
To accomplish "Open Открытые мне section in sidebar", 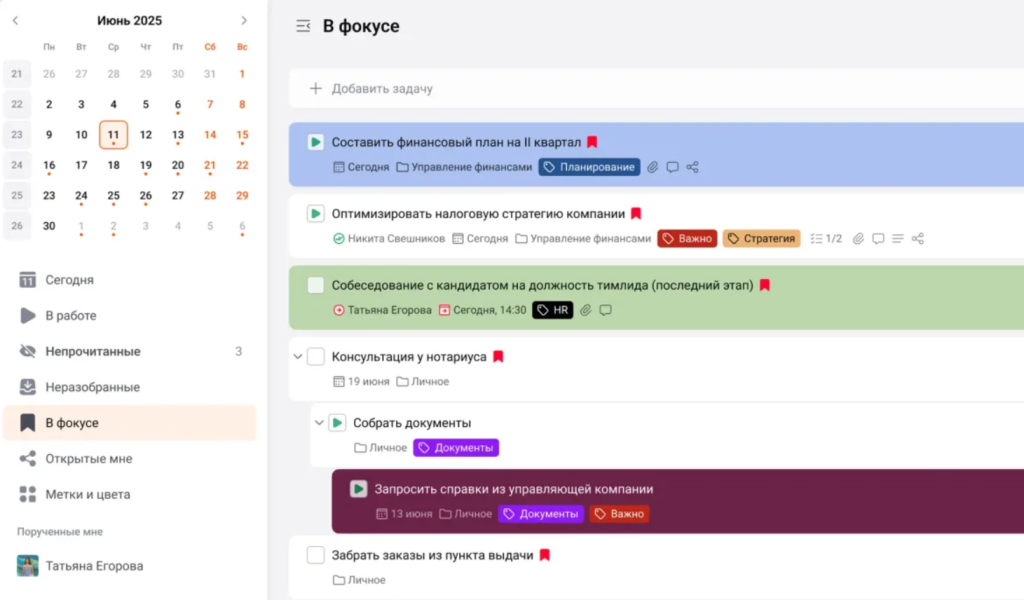I will [130, 459].
